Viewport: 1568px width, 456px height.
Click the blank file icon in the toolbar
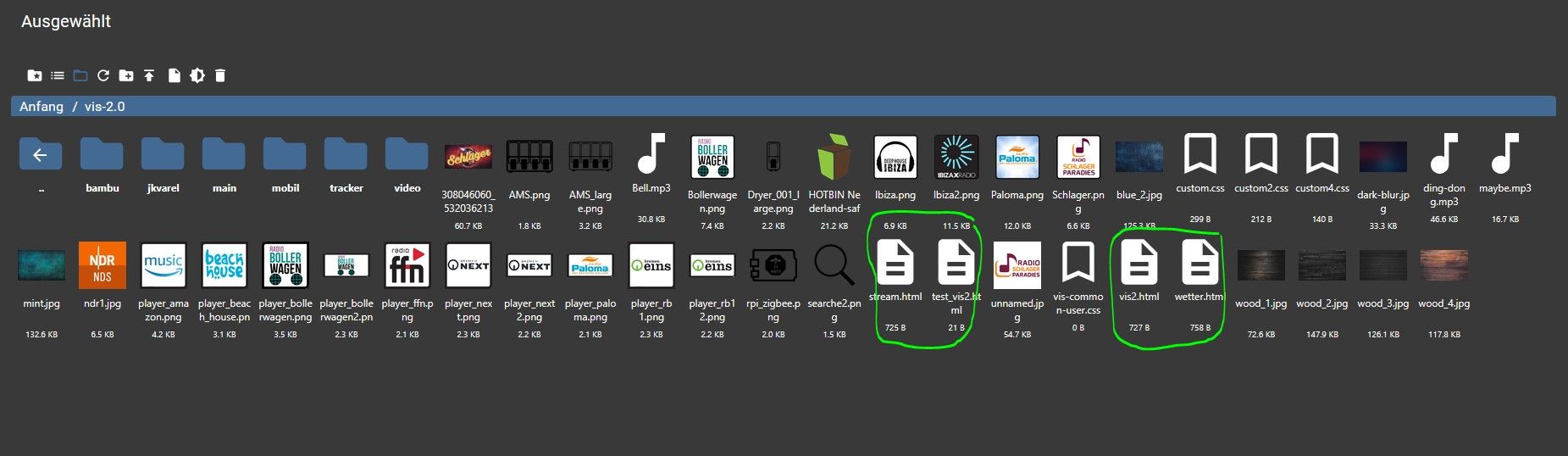(x=174, y=75)
